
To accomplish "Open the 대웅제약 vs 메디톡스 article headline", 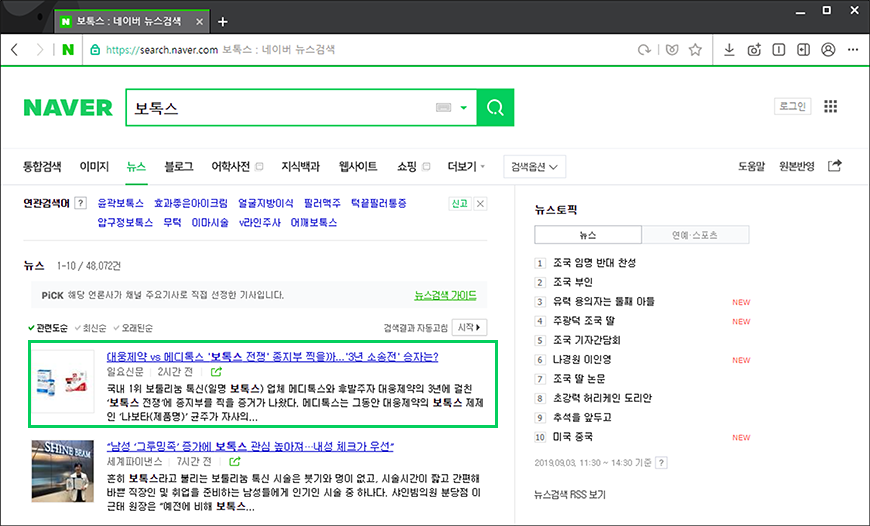I will point(272,357).
